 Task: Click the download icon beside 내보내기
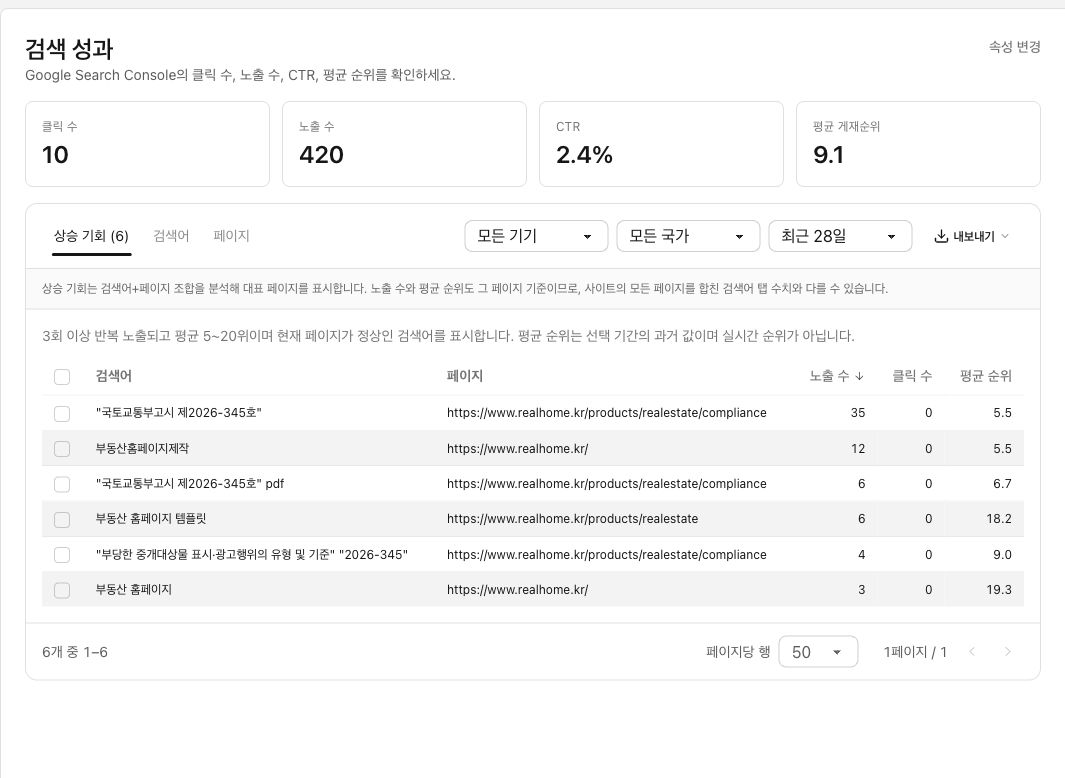click(941, 236)
